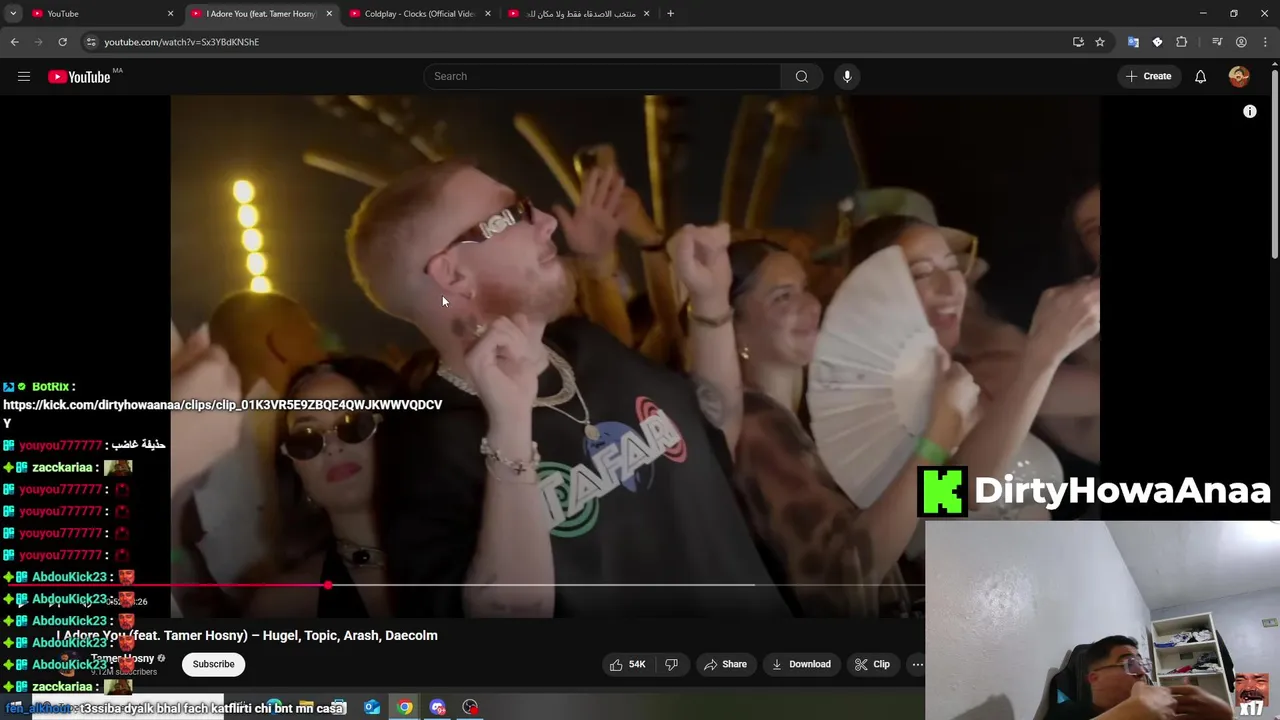Click the red playhead scrubber dot

327,584
